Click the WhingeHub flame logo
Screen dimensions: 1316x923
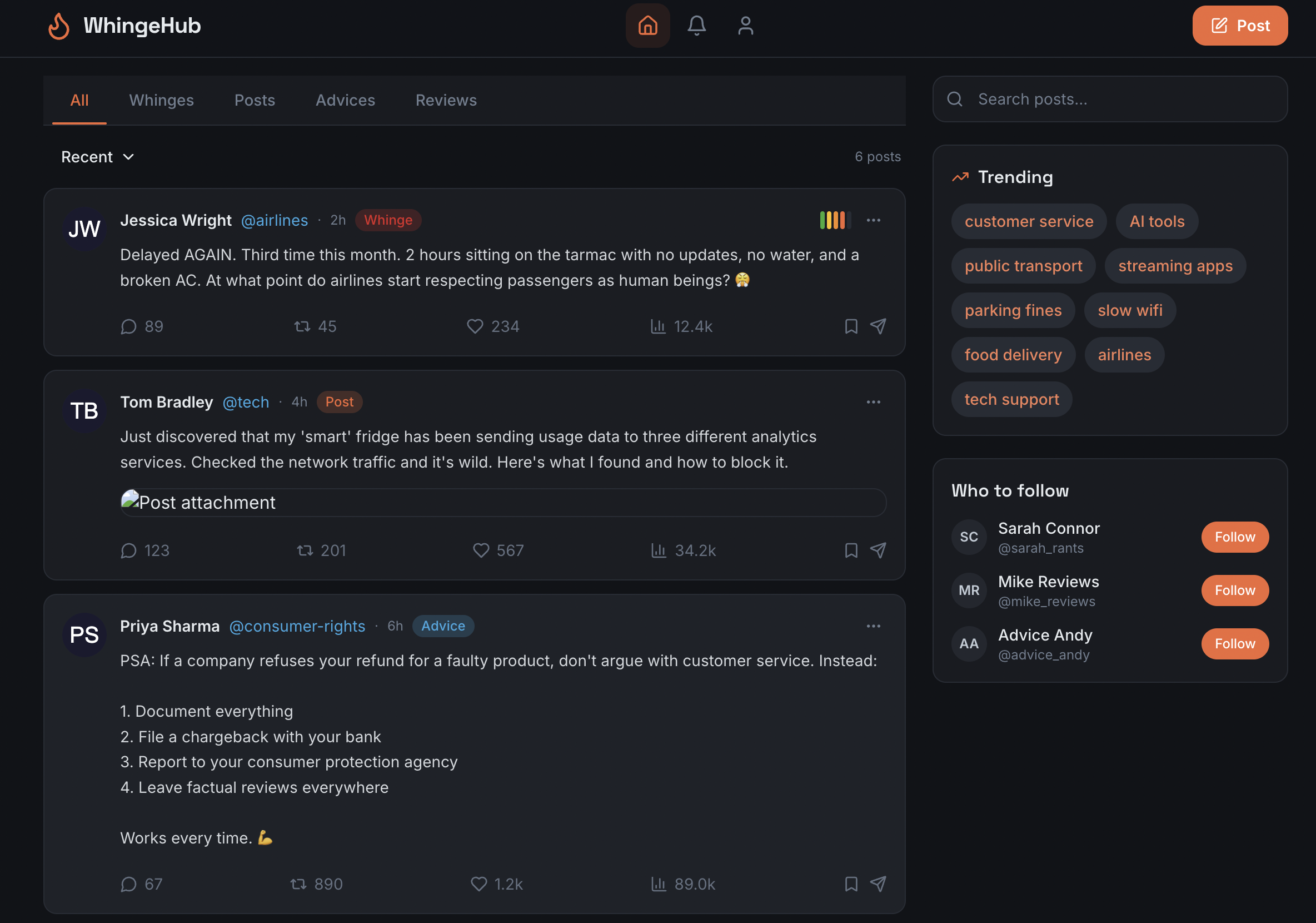point(59,26)
